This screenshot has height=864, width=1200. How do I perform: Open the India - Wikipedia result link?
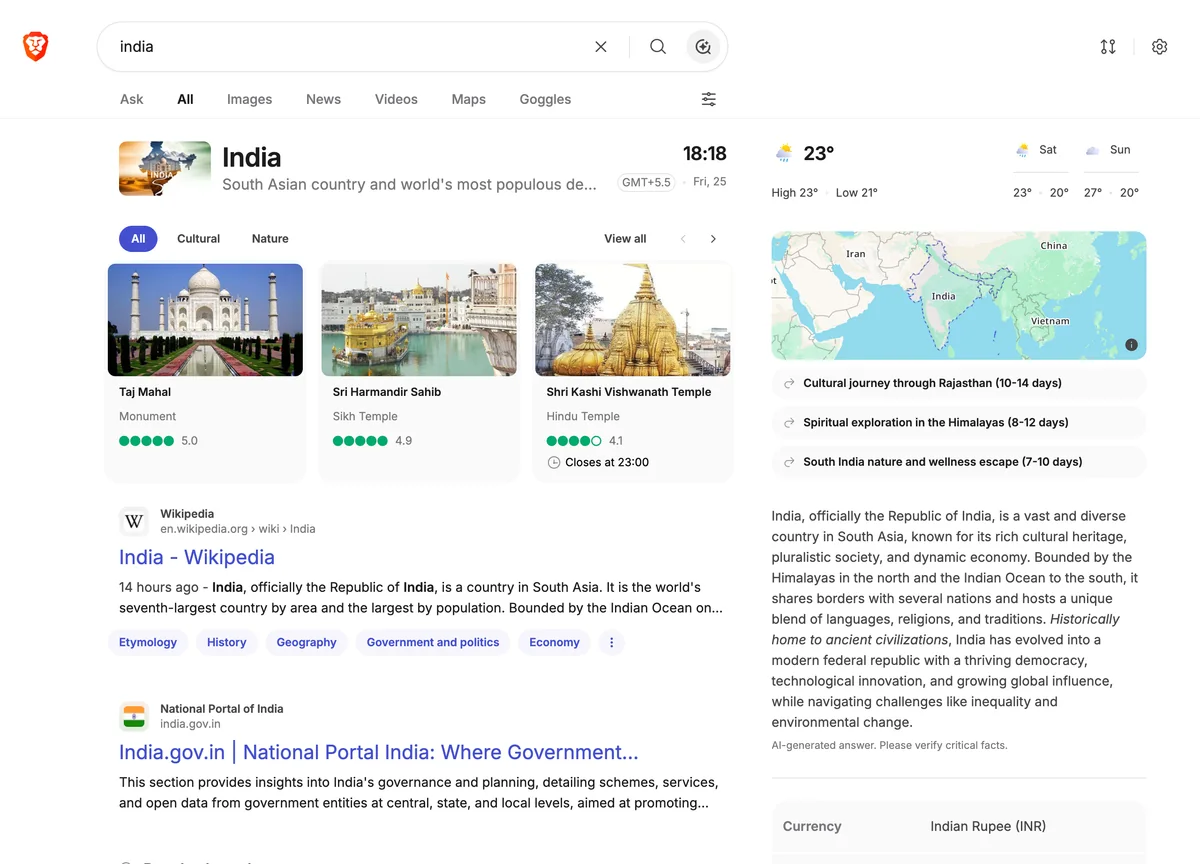tap(197, 557)
